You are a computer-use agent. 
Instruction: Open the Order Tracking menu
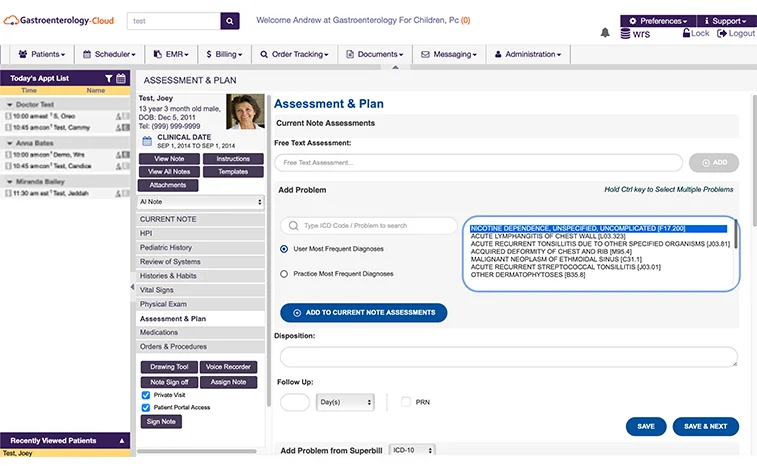[294, 54]
